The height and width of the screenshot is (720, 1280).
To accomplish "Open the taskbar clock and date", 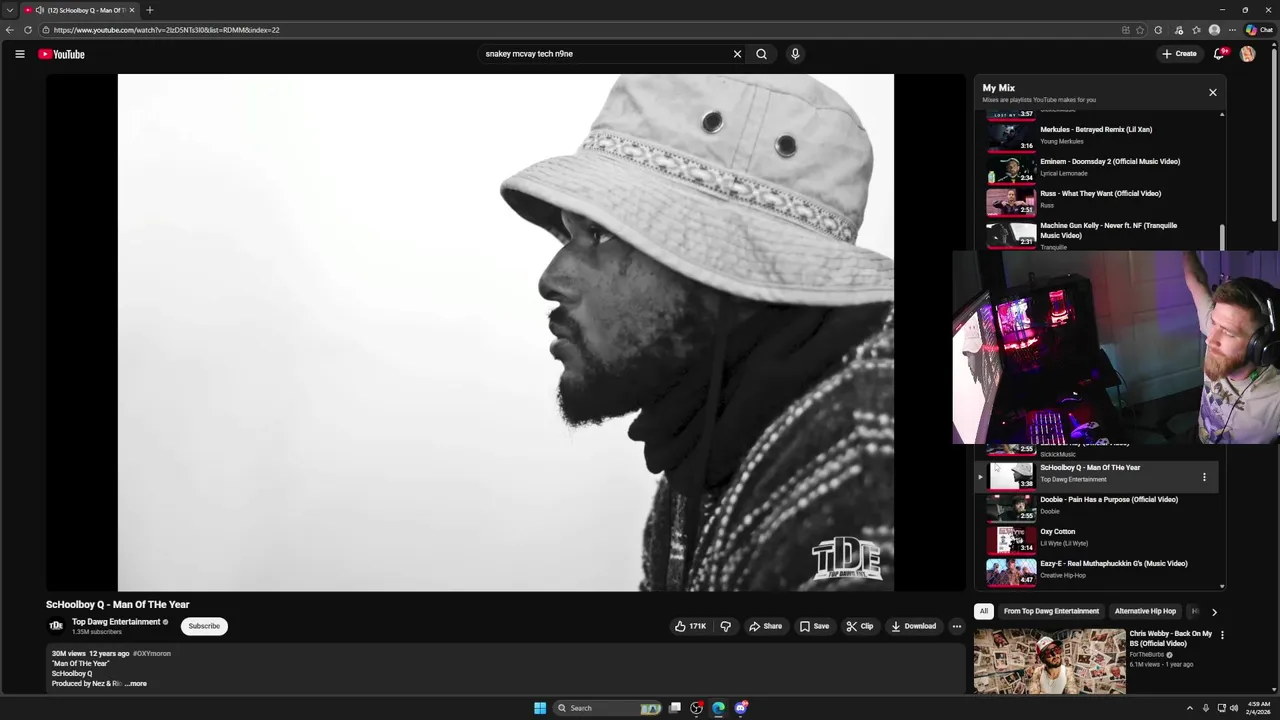I will pyautogui.click(x=1258, y=708).
